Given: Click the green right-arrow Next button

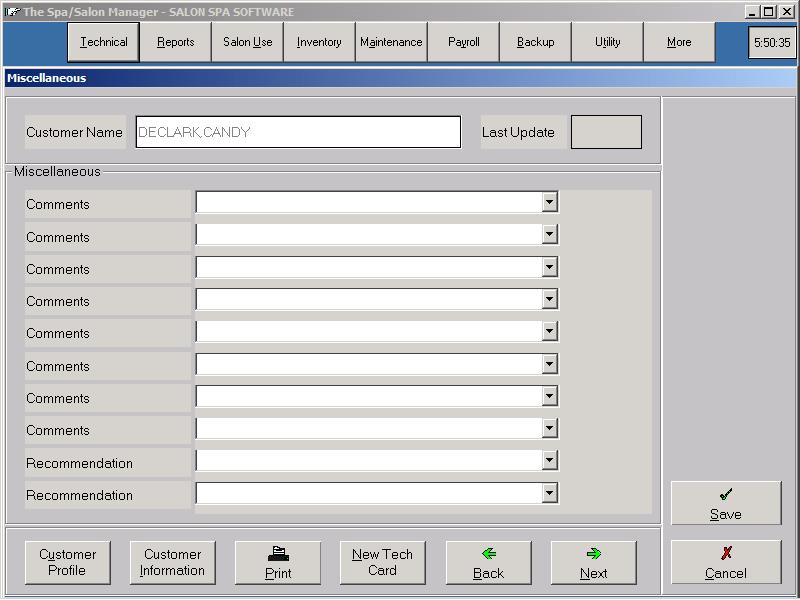Looking at the screenshot, I should point(593,563).
